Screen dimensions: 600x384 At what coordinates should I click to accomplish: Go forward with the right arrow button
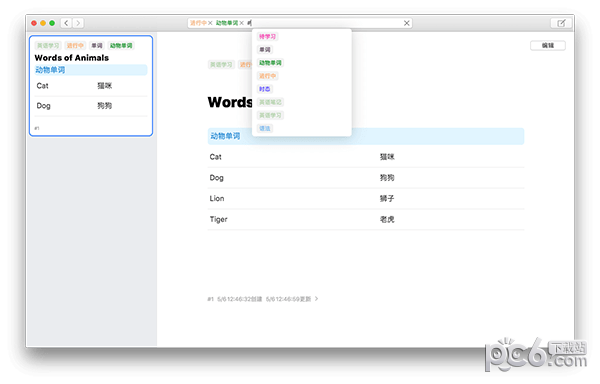78,23
